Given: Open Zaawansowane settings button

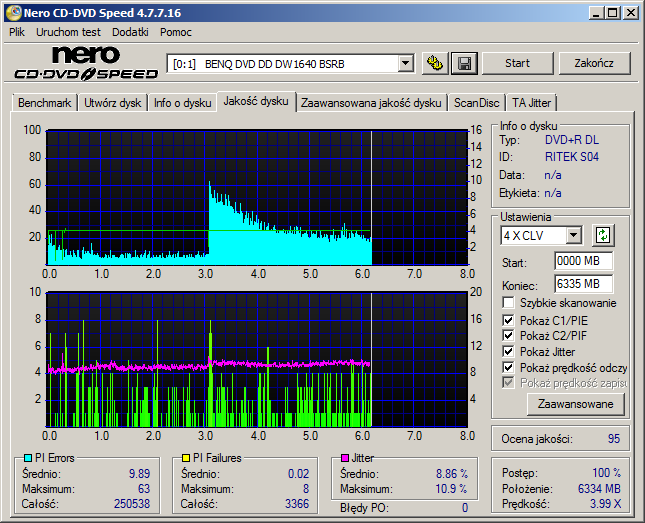Looking at the screenshot, I should 575,404.
